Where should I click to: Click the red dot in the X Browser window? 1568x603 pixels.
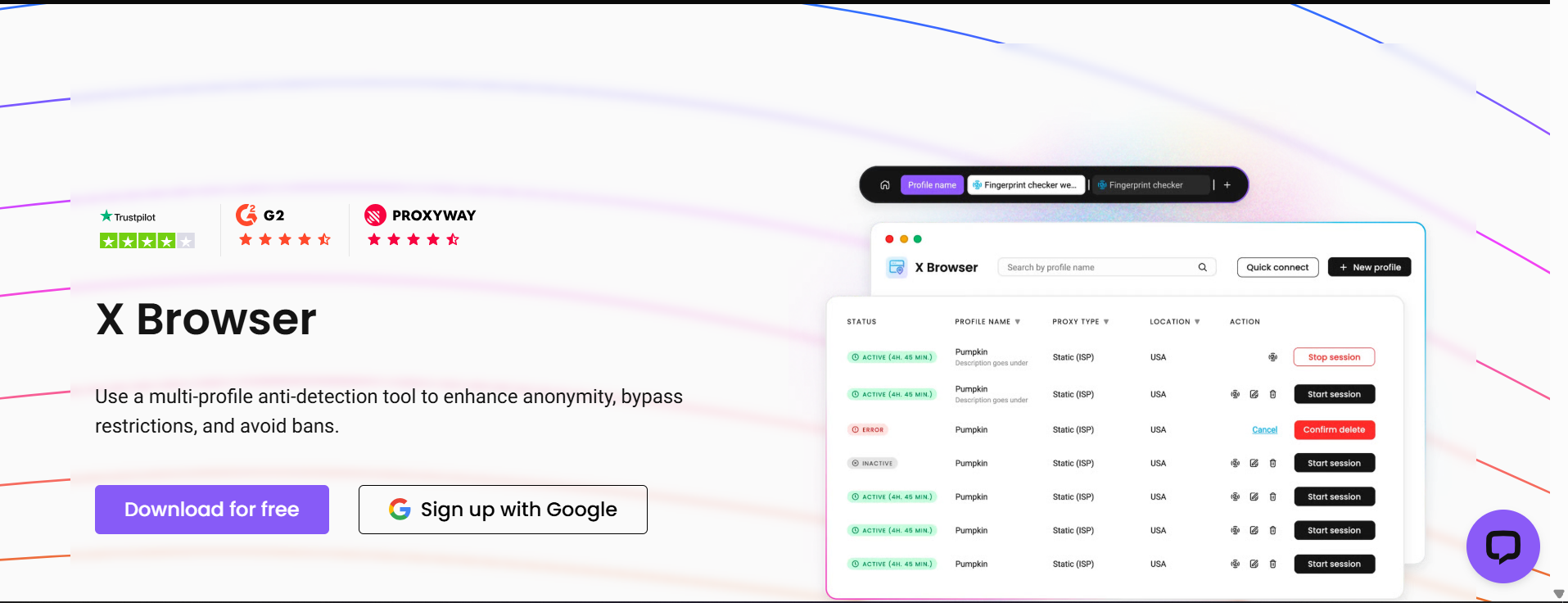coord(889,239)
